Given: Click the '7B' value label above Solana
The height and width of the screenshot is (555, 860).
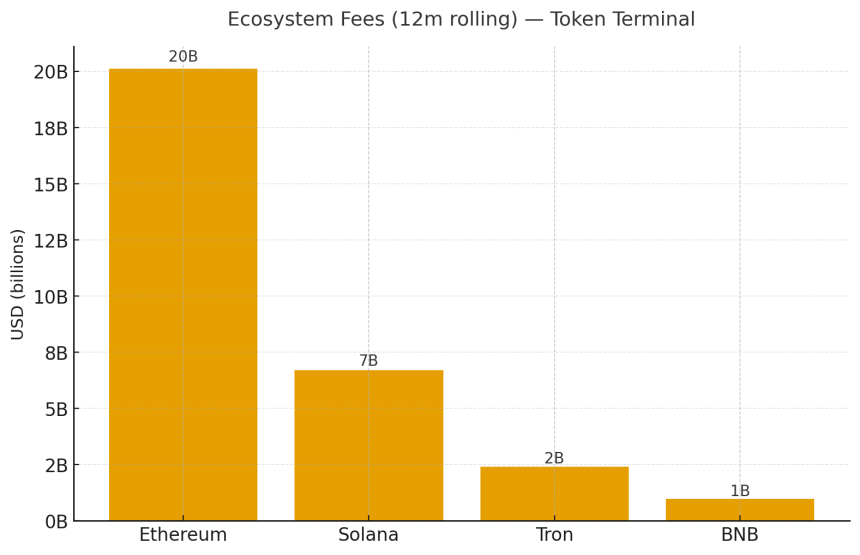Looking at the screenshot, I should coord(368,361).
